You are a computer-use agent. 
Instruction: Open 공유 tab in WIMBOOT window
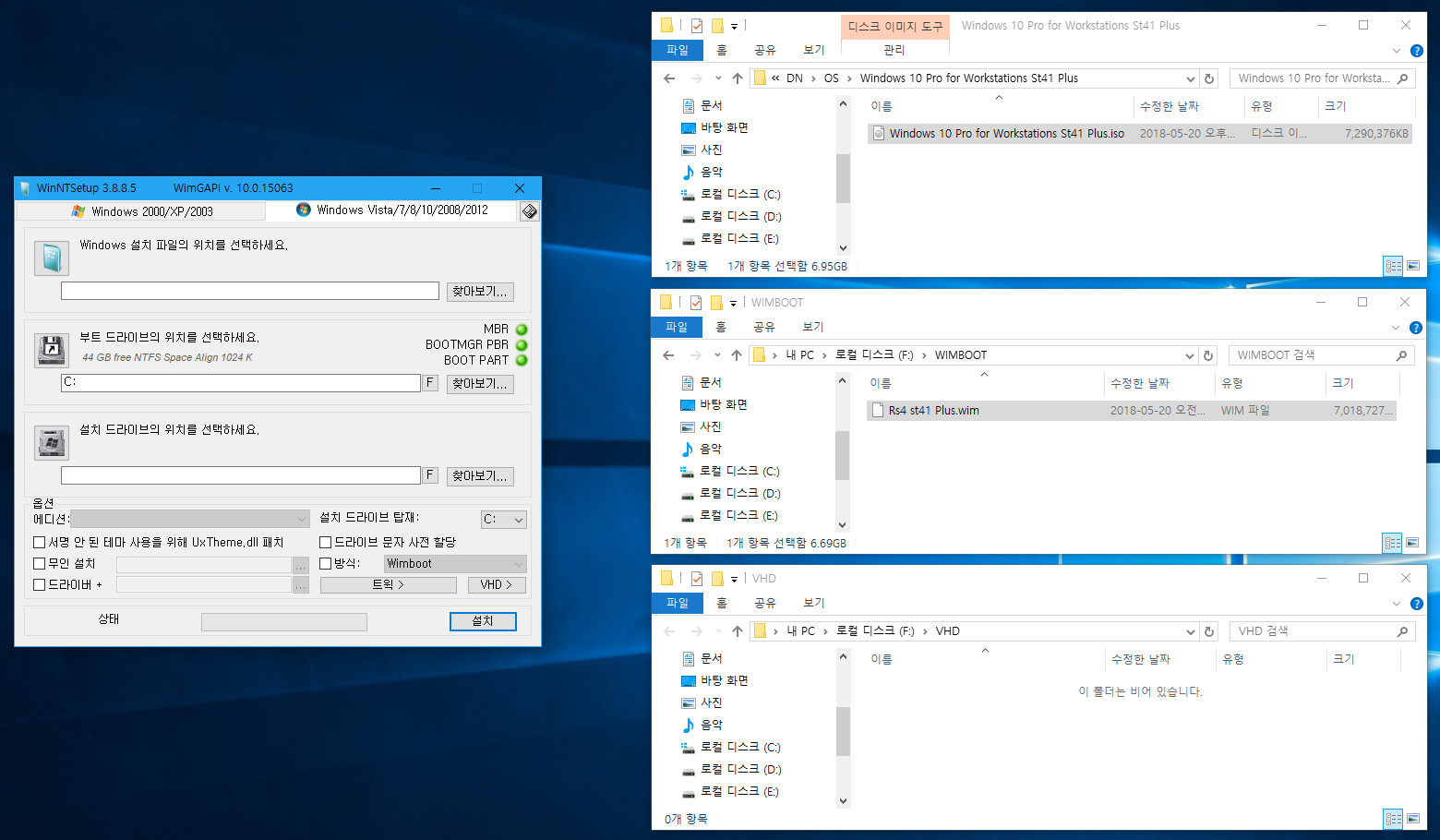coord(764,327)
